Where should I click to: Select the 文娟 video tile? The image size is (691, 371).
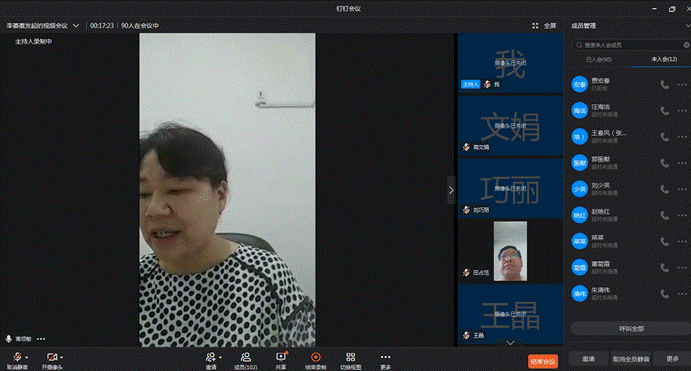pos(510,126)
